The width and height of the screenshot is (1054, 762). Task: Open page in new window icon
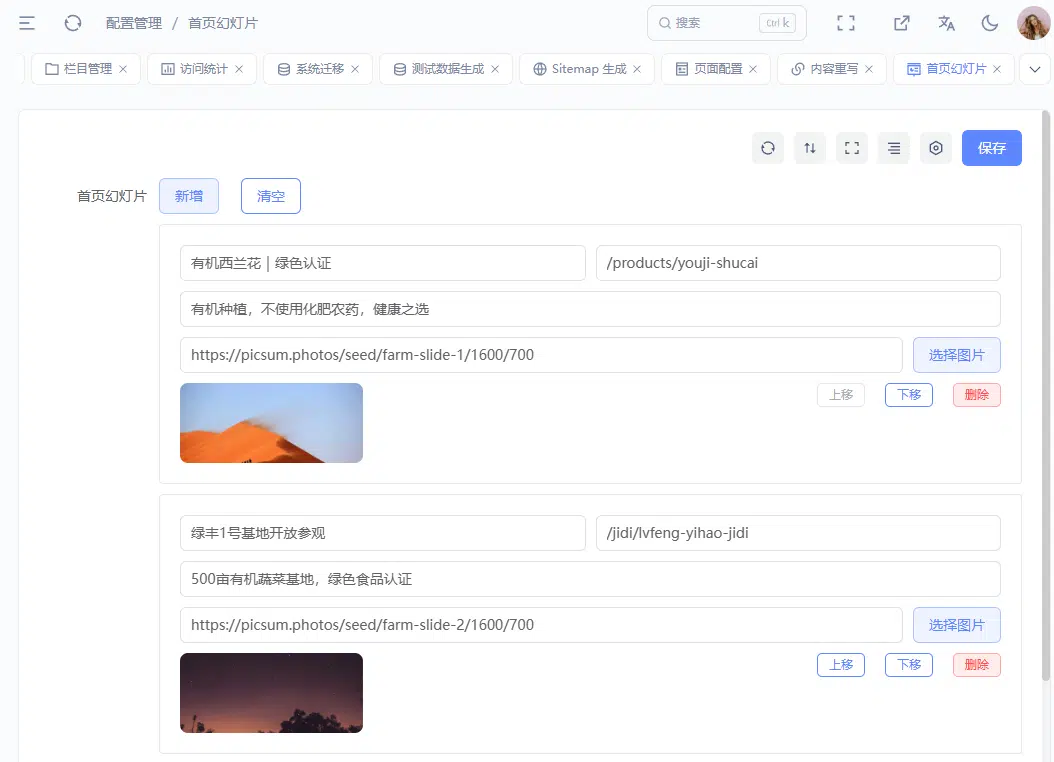coord(901,24)
